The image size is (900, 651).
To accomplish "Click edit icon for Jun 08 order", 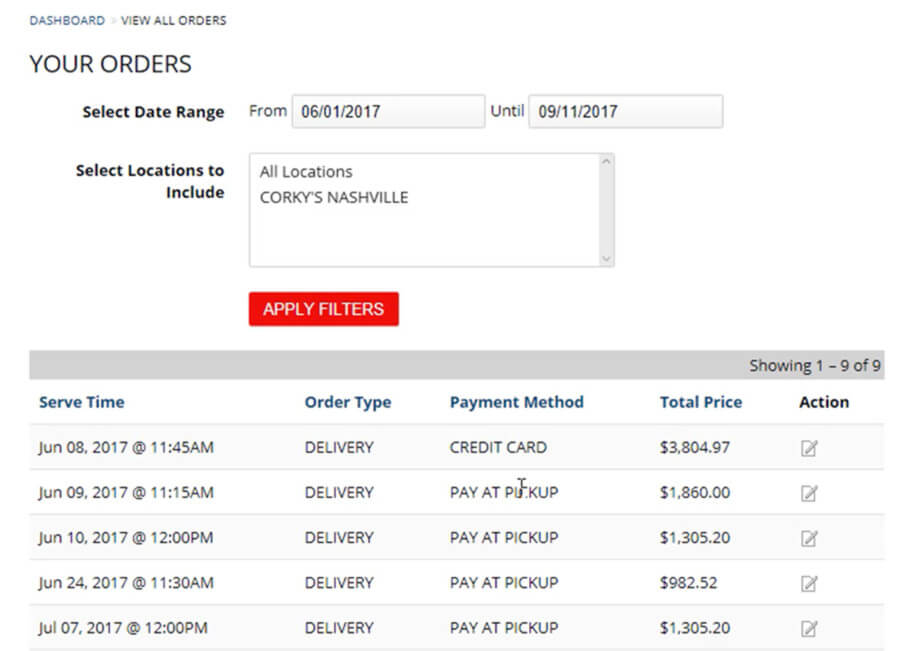I will [809, 448].
